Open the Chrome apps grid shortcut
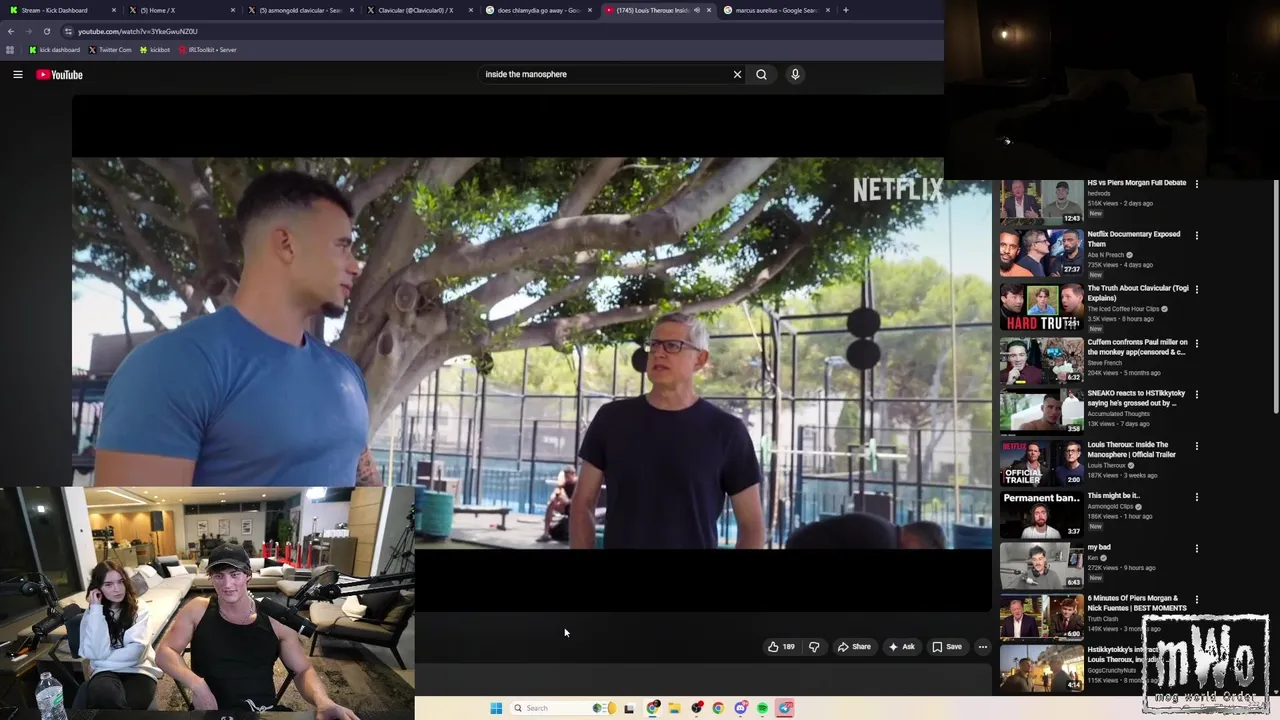 point(10,50)
